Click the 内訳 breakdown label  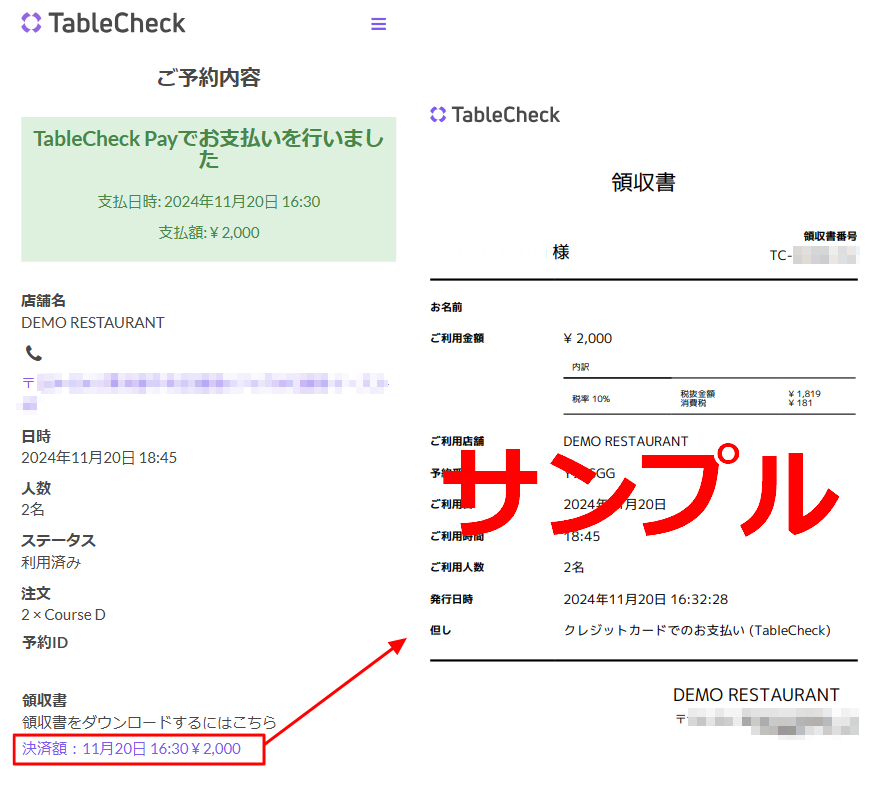(581, 367)
